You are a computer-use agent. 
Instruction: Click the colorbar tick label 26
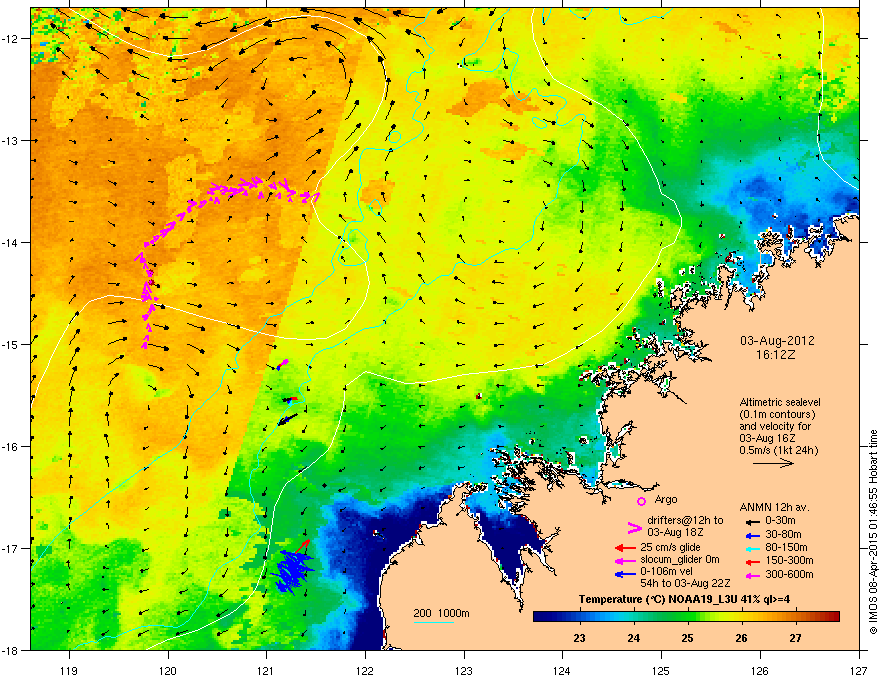pos(741,638)
